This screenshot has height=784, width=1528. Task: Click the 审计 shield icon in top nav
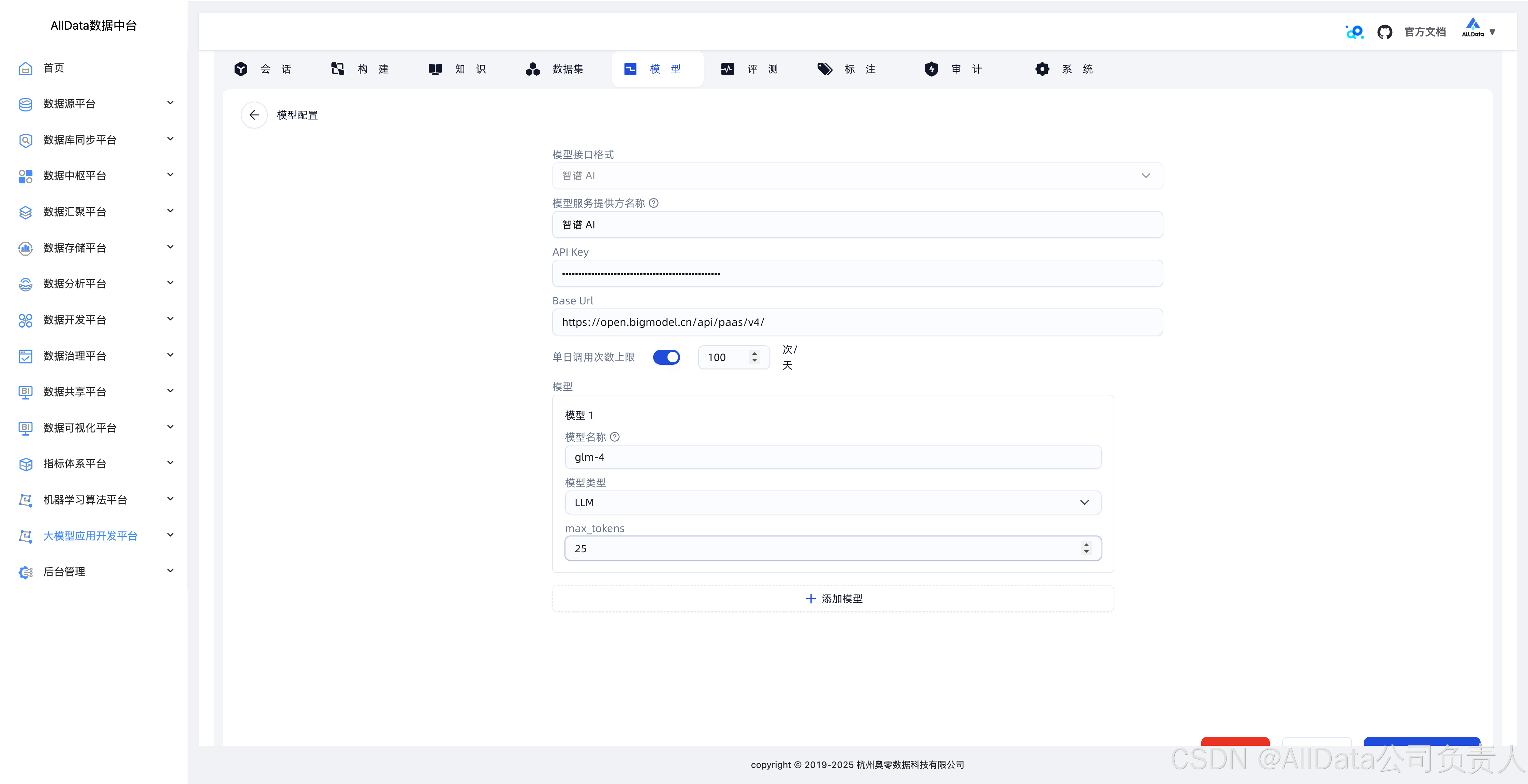(931, 70)
